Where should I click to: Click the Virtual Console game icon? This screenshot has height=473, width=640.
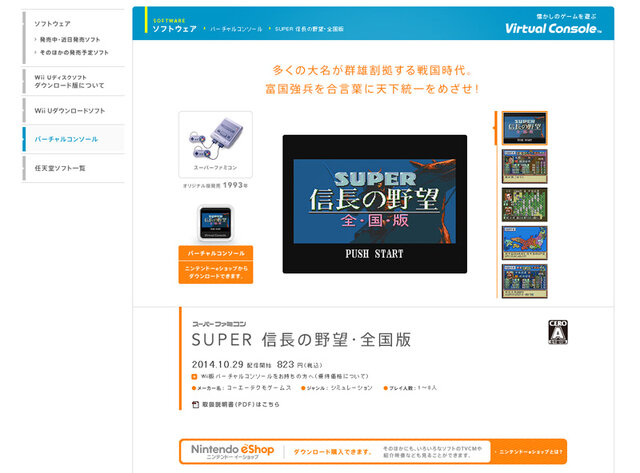coord(216,223)
